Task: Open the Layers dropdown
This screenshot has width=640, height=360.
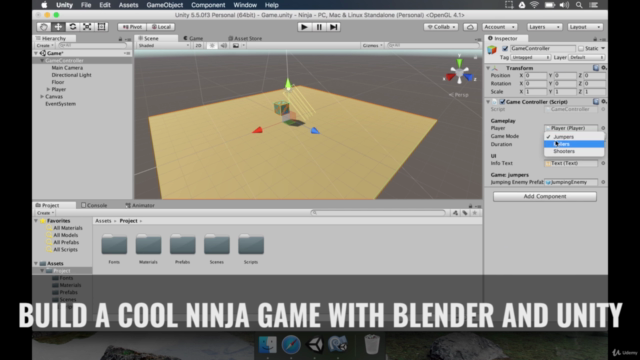Action: pyautogui.click(x=544, y=27)
